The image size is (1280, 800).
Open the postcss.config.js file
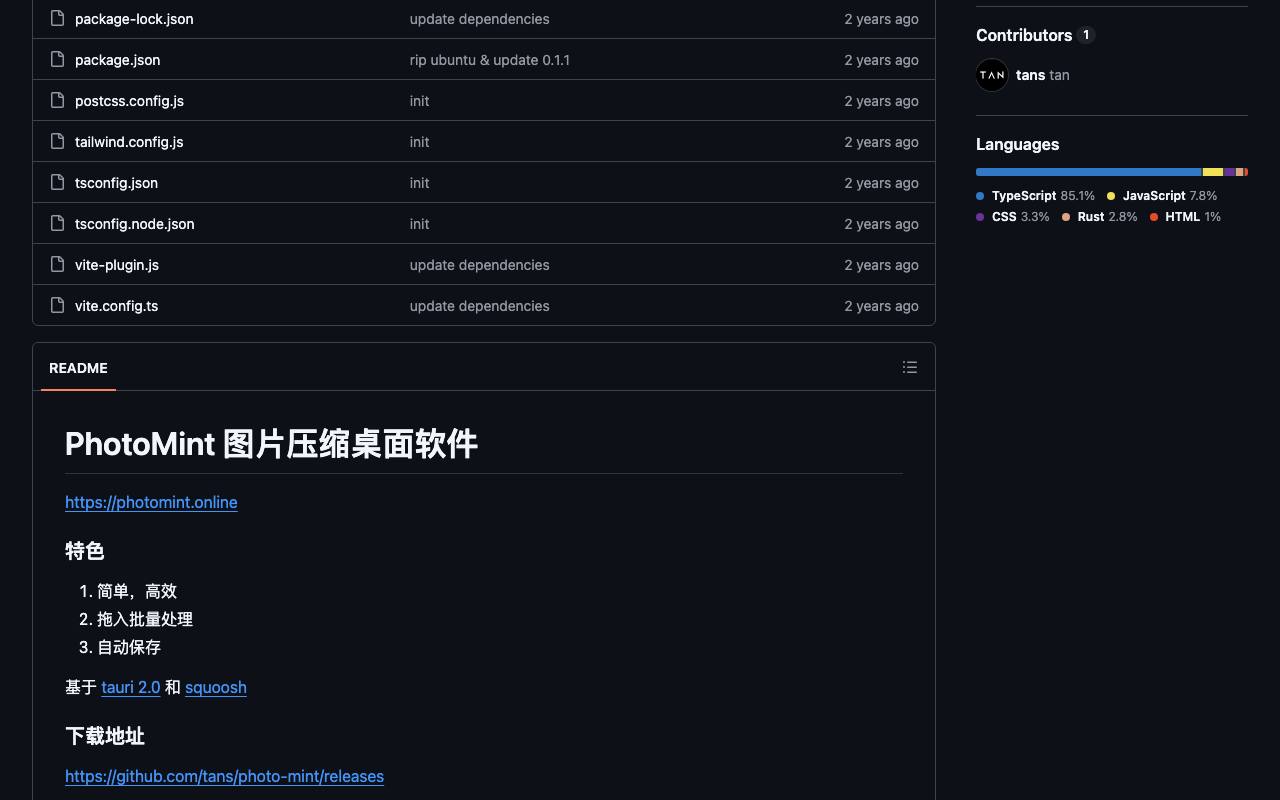(129, 101)
